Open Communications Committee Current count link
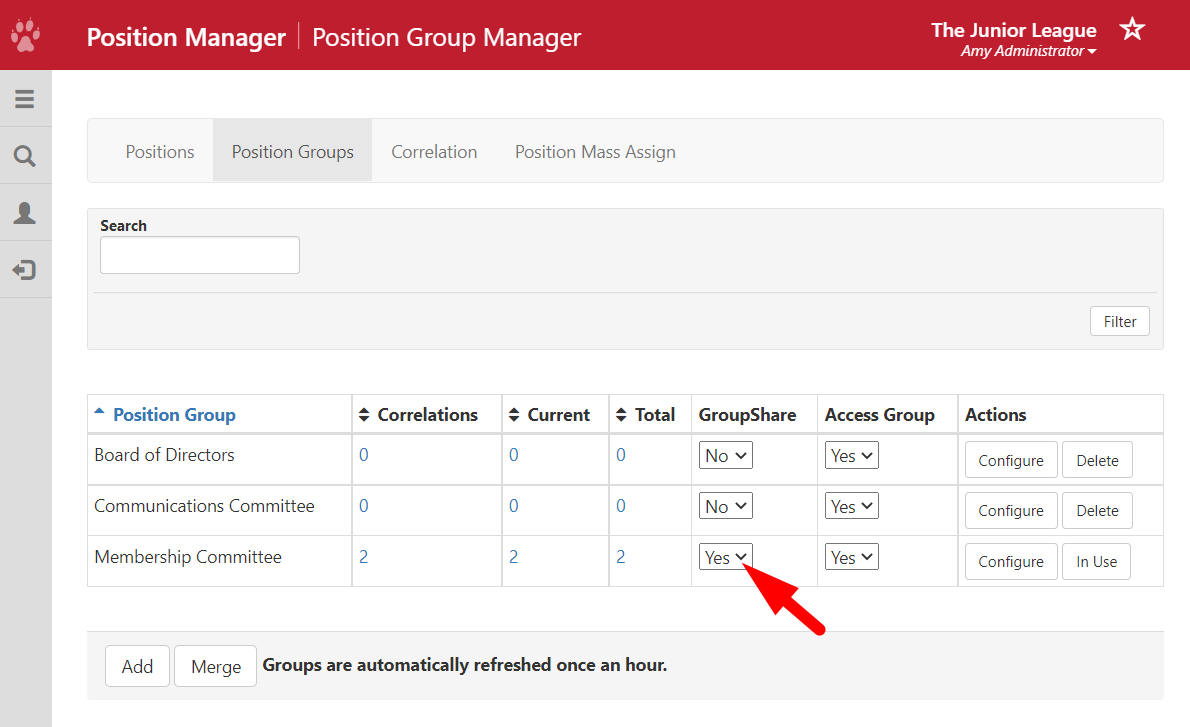The height and width of the screenshot is (727, 1190). point(514,505)
